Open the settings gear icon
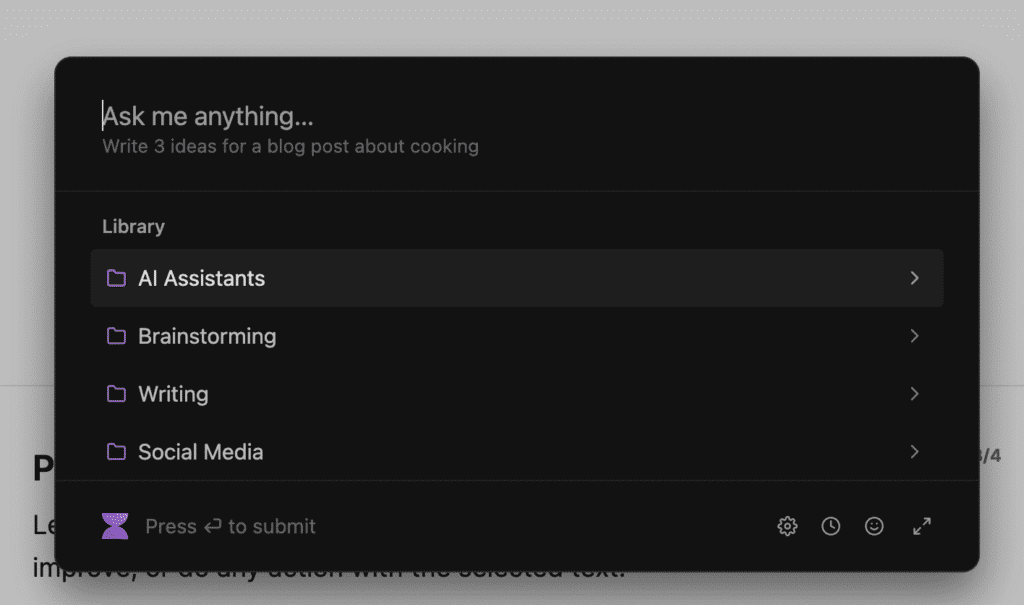Viewport: 1024px width, 605px height. [788, 526]
